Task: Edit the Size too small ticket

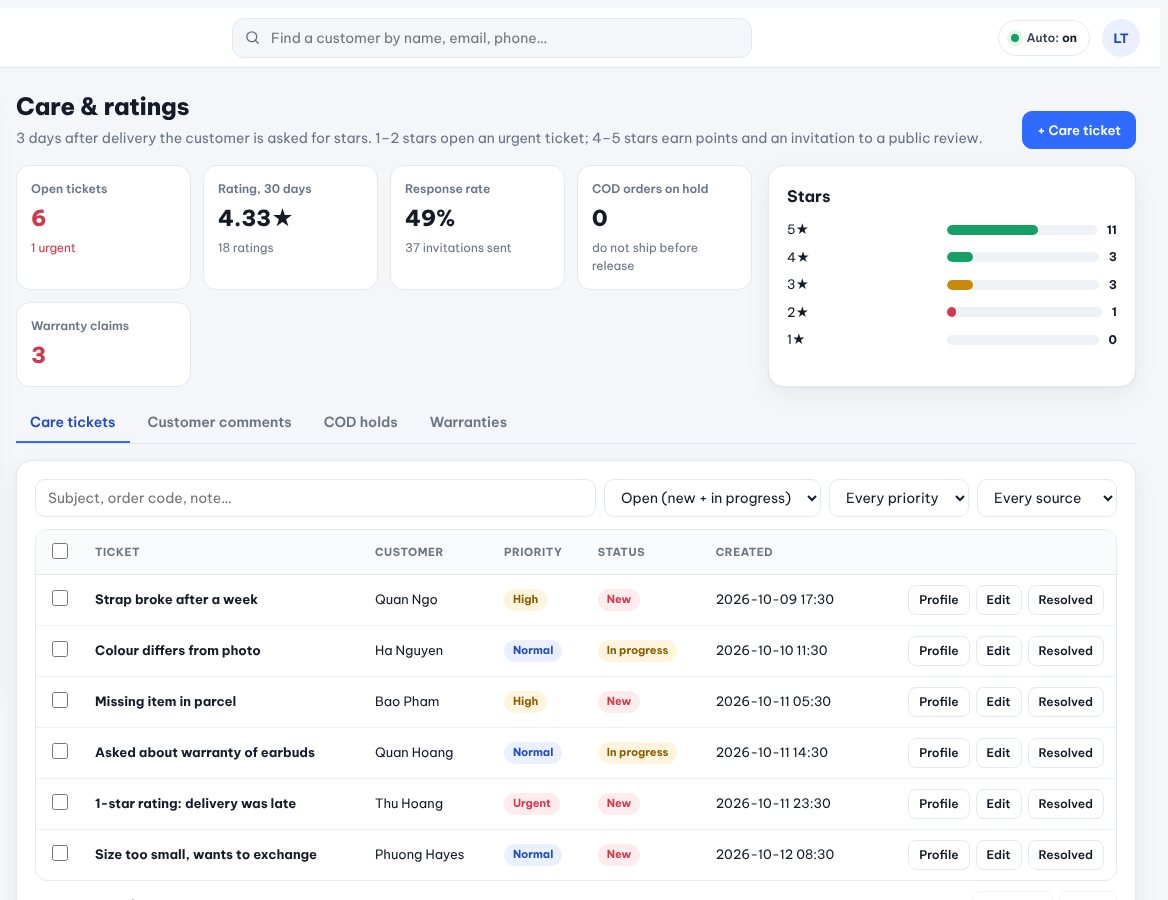Action: click(x=998, y=855)
